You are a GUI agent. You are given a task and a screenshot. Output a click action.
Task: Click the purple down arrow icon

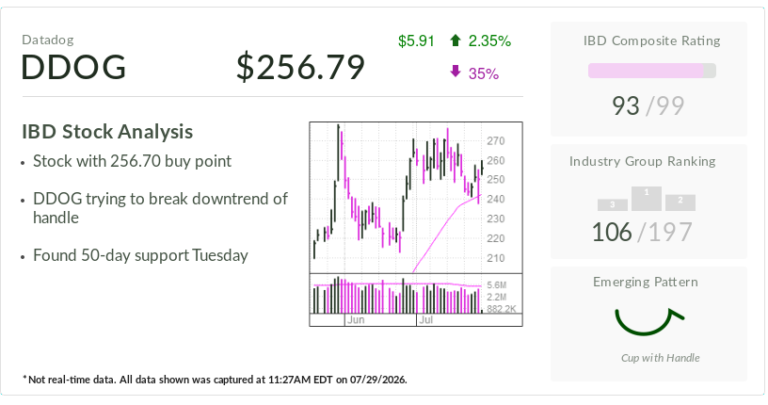tap(456, 71)
